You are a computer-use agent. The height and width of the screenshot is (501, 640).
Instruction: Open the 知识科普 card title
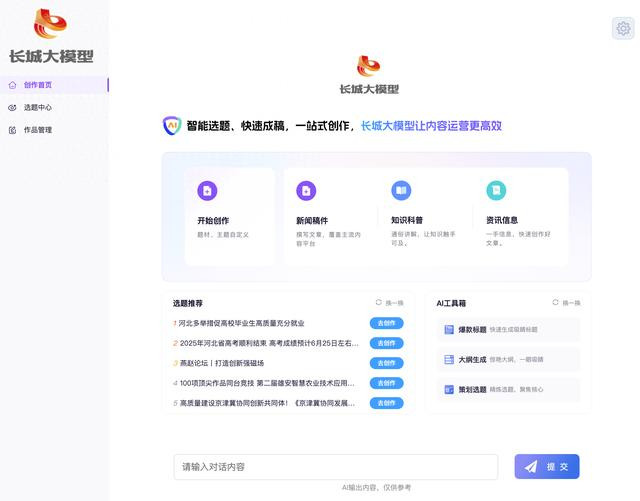point(407,220)
